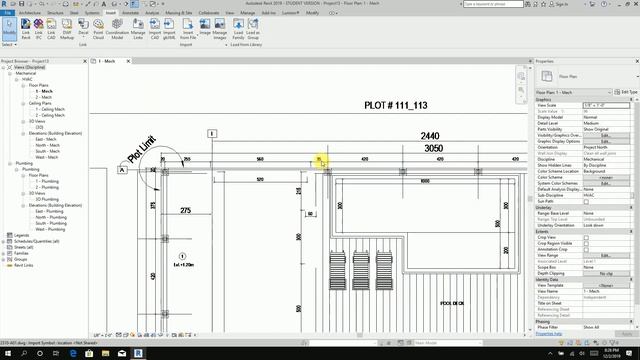The image size is (640, 360).
Task: Select East - Mech elevation in browser
Action: [x=46, y=140]
